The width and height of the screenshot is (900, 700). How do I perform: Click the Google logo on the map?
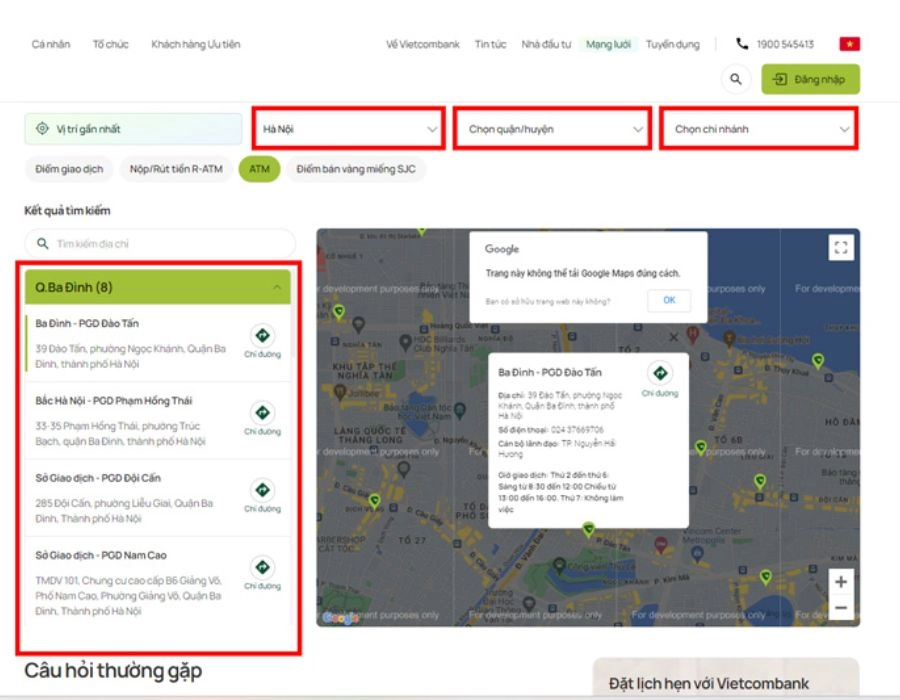(x=339, y=617)
